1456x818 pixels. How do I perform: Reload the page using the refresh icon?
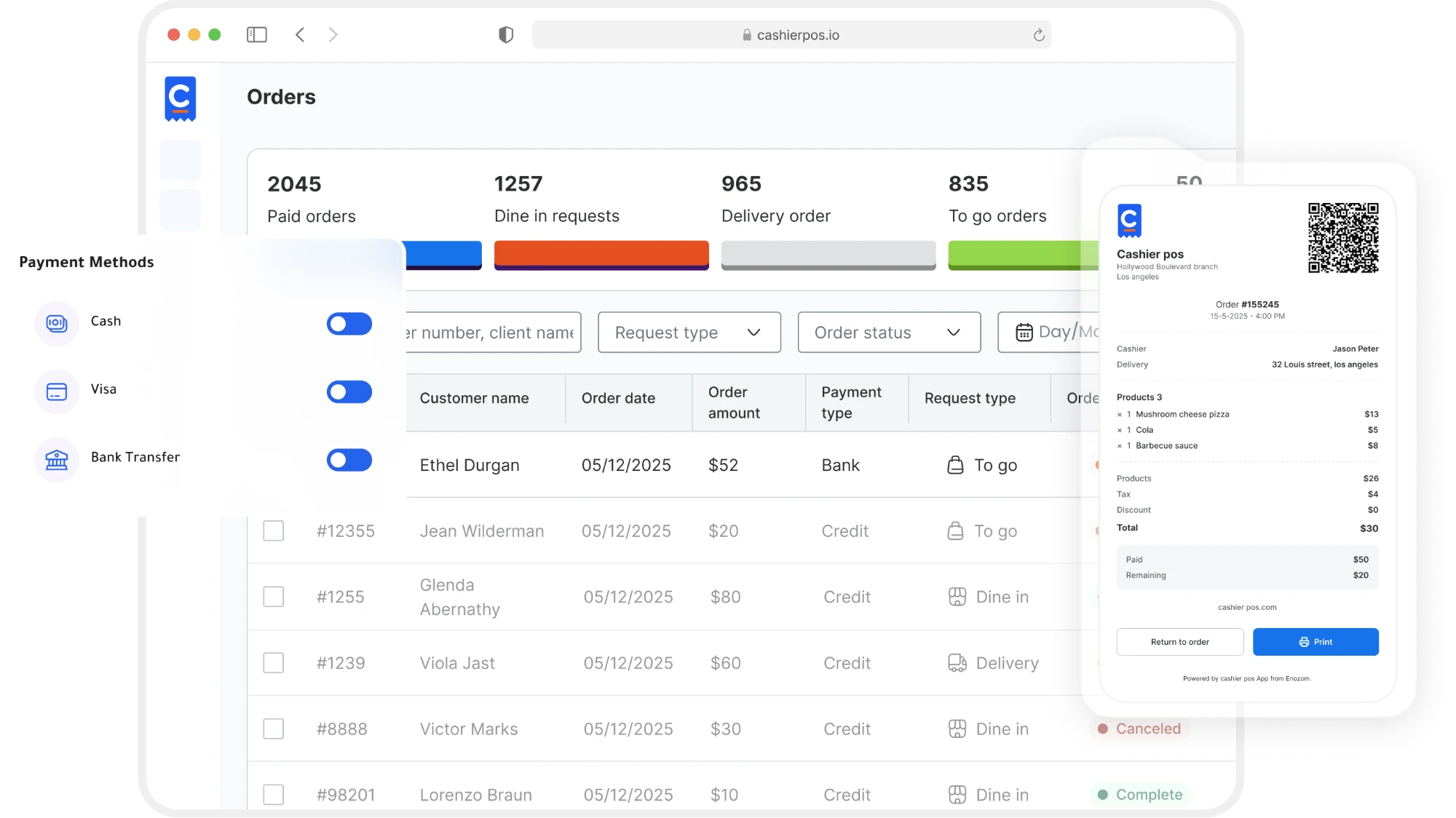tap(1039, 35)
